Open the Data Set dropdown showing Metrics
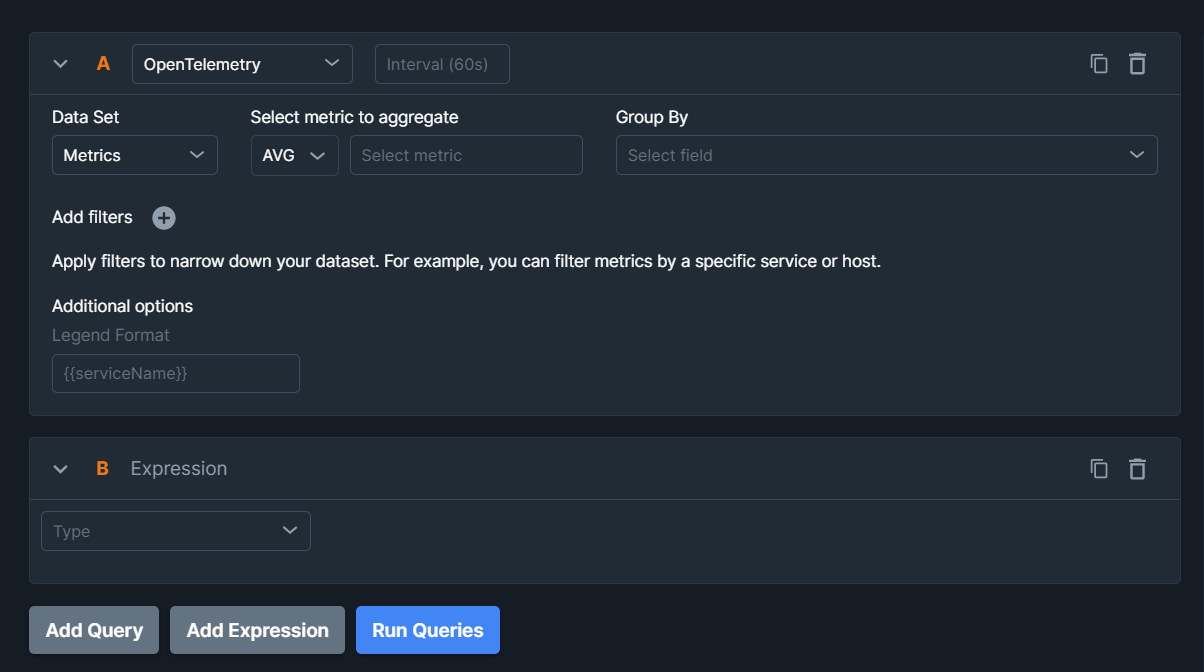 (x=134, y=155)
